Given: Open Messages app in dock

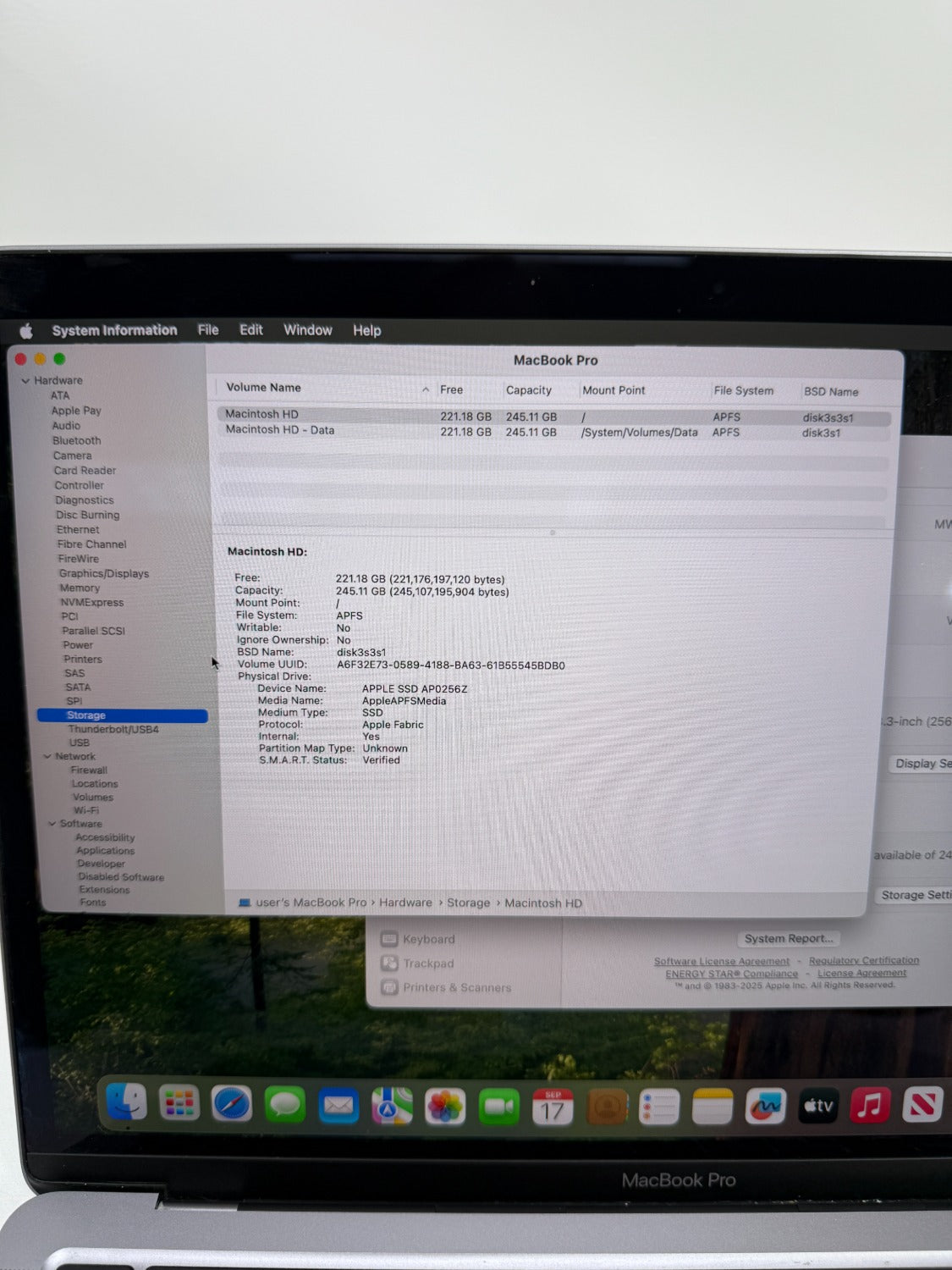Looking at the screenshot, I should [x=284, y=1105].
